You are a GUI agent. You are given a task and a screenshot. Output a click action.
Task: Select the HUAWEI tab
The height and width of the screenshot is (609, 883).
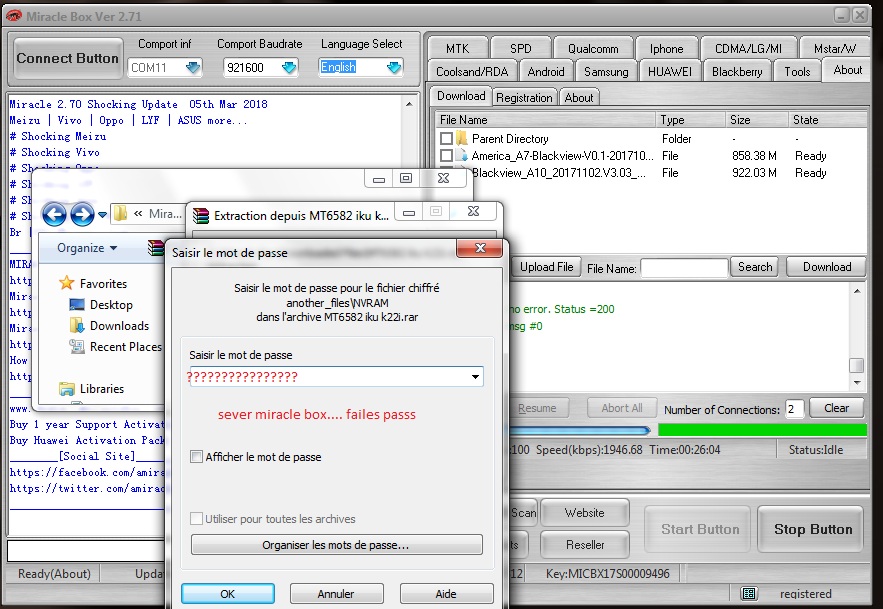pos(670,72)
